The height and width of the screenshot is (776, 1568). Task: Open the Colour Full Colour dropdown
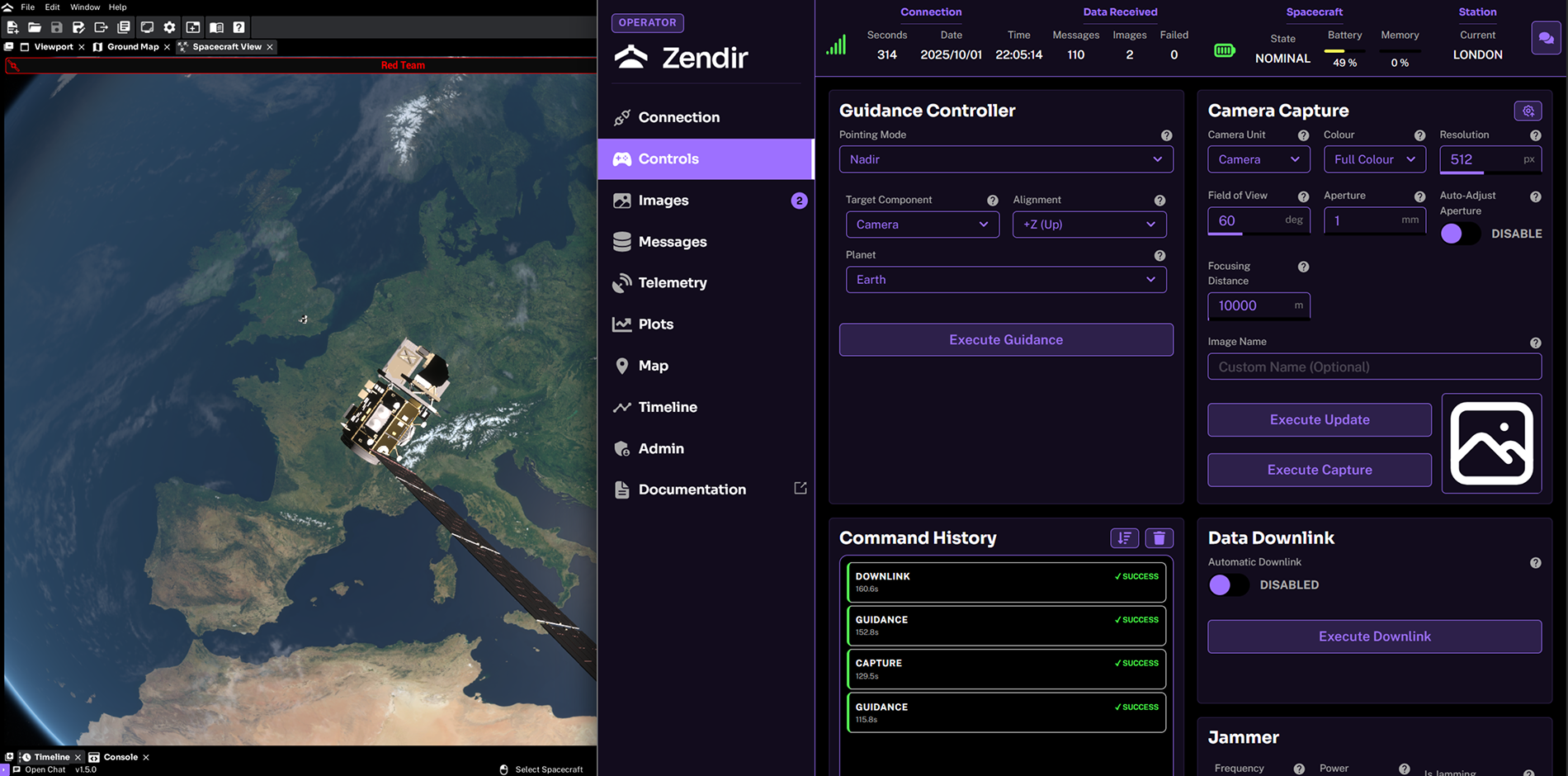coord(1374,159)
